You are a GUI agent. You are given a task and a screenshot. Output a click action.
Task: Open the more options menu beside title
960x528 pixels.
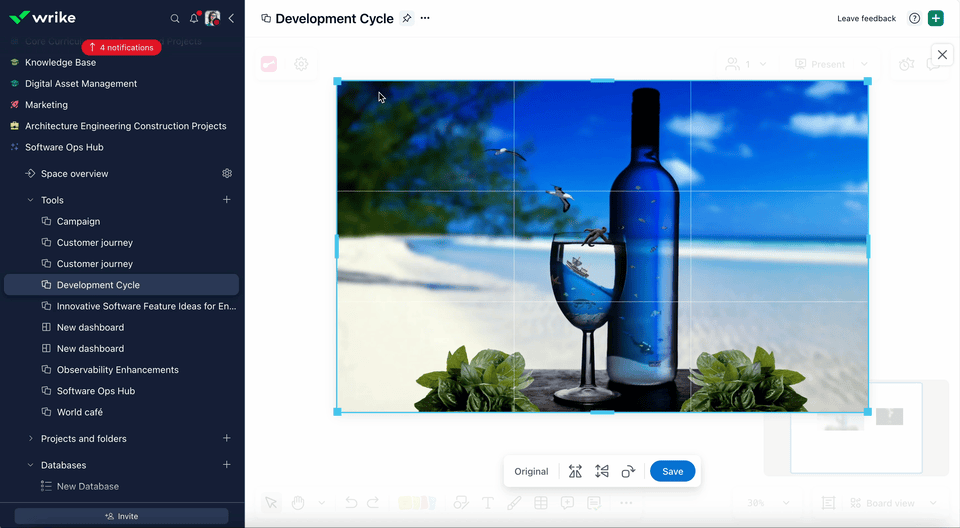(x=425, y=18)
